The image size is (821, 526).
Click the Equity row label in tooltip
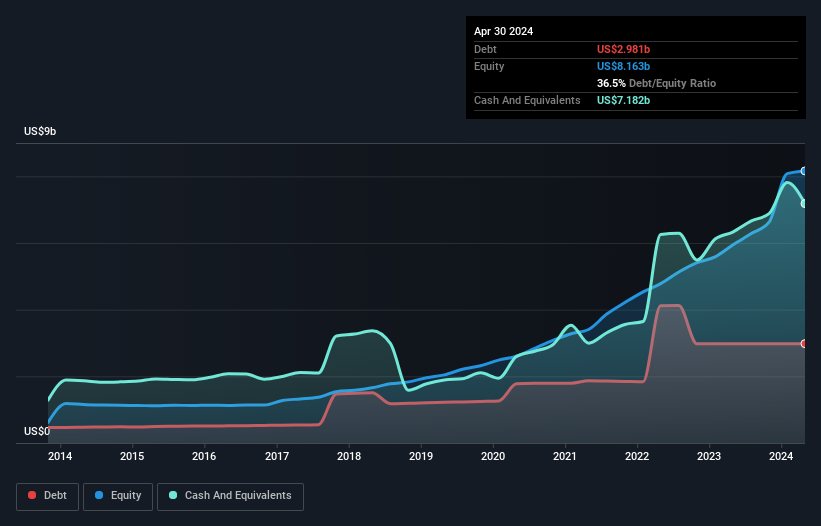pyautogui.click(x=489, y=66)
